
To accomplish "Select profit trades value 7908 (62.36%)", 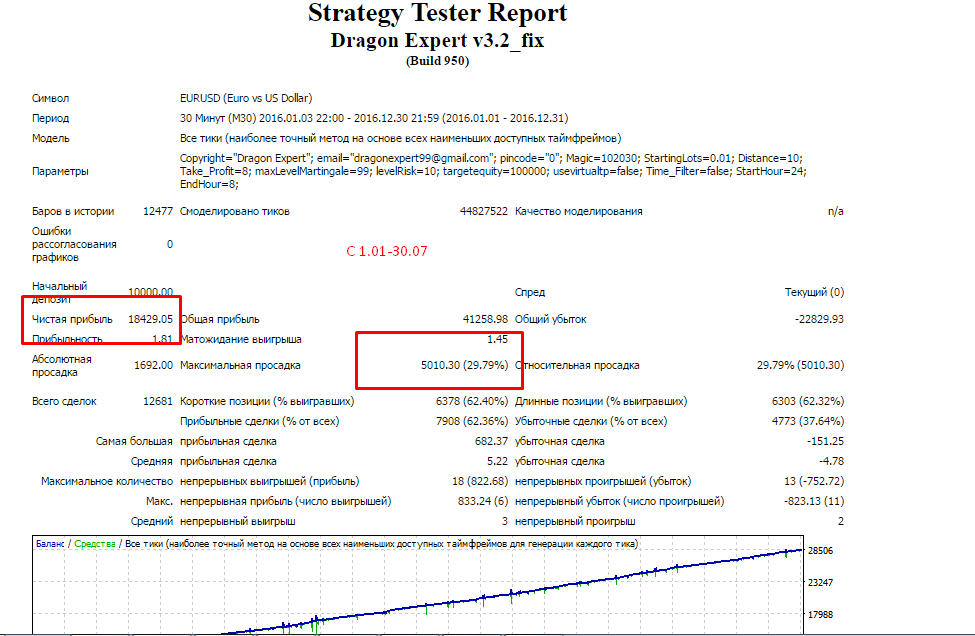I will point(471,421).
